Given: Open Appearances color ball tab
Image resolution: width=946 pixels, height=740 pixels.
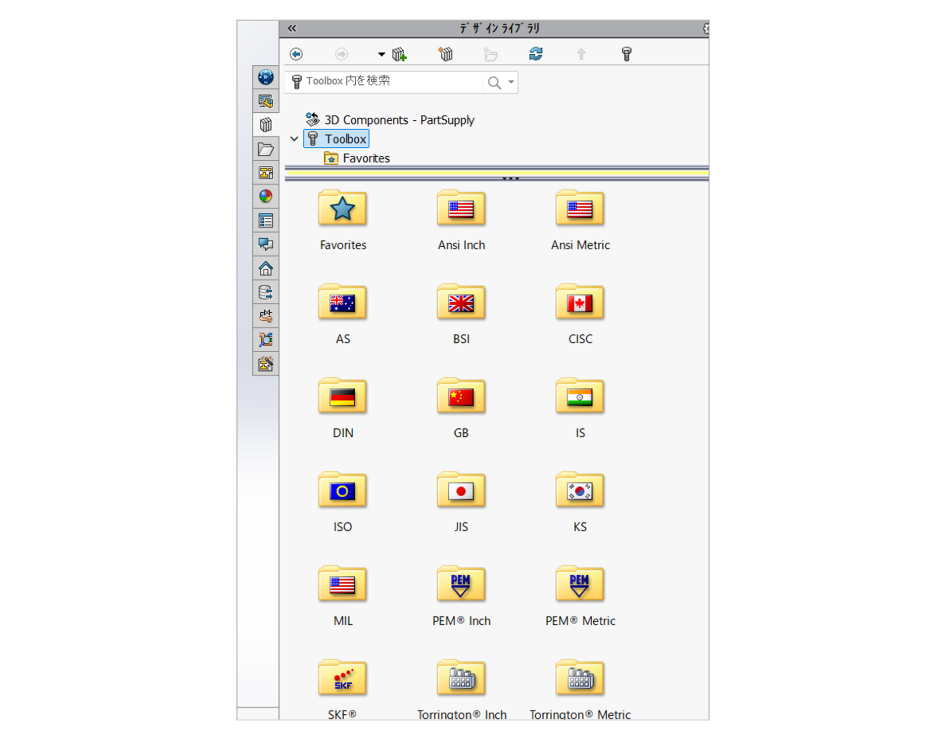Looking at the screenshot, I should tap(265, 197).
